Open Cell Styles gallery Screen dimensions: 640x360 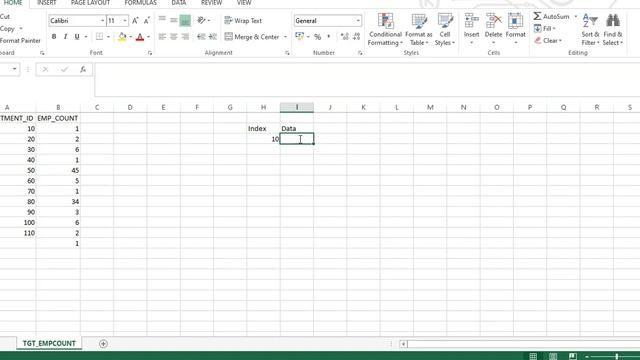click(444, 29)
